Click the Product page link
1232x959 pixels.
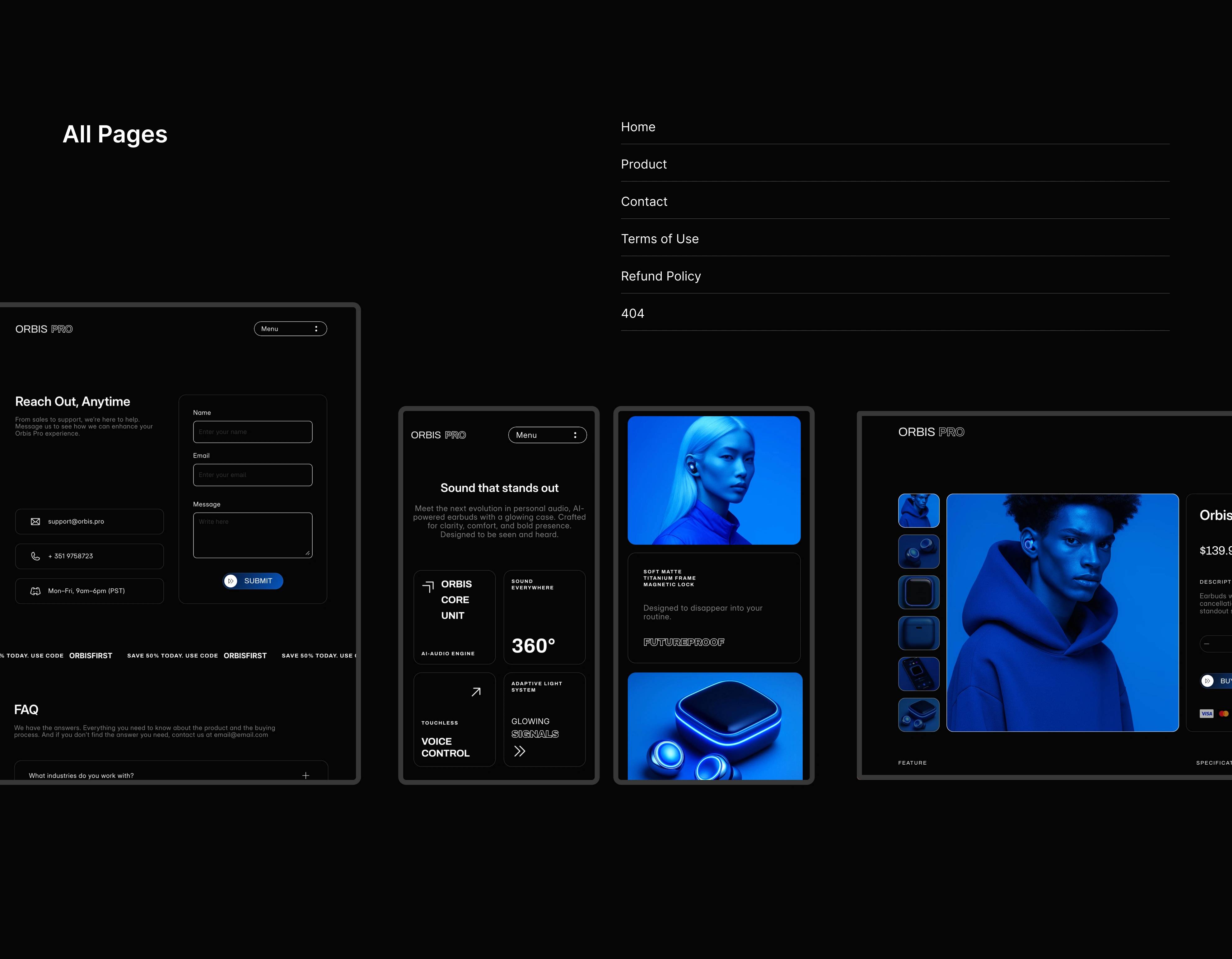[x=644, y=164]
